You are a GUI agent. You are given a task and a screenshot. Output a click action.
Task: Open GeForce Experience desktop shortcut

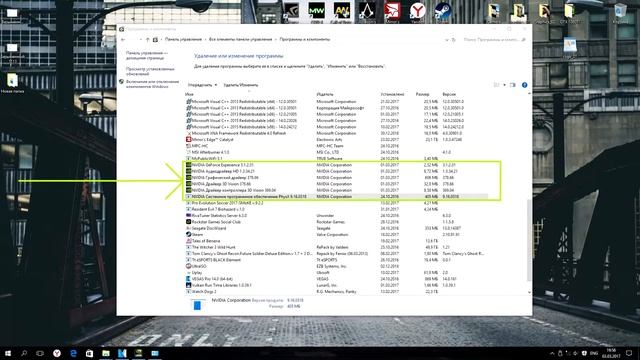coord(291,11)
